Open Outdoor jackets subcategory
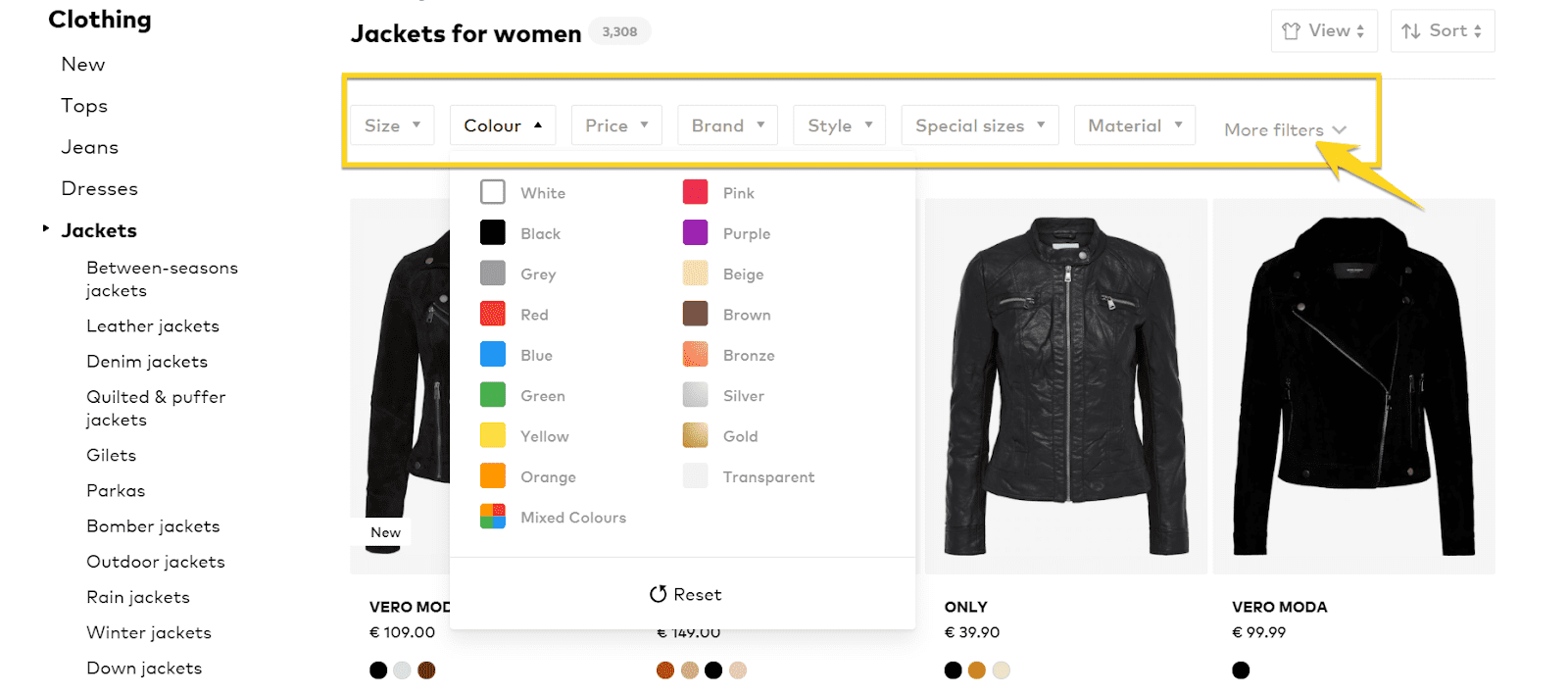This screenshot has width=1568, height=696. tap(156, 562)
